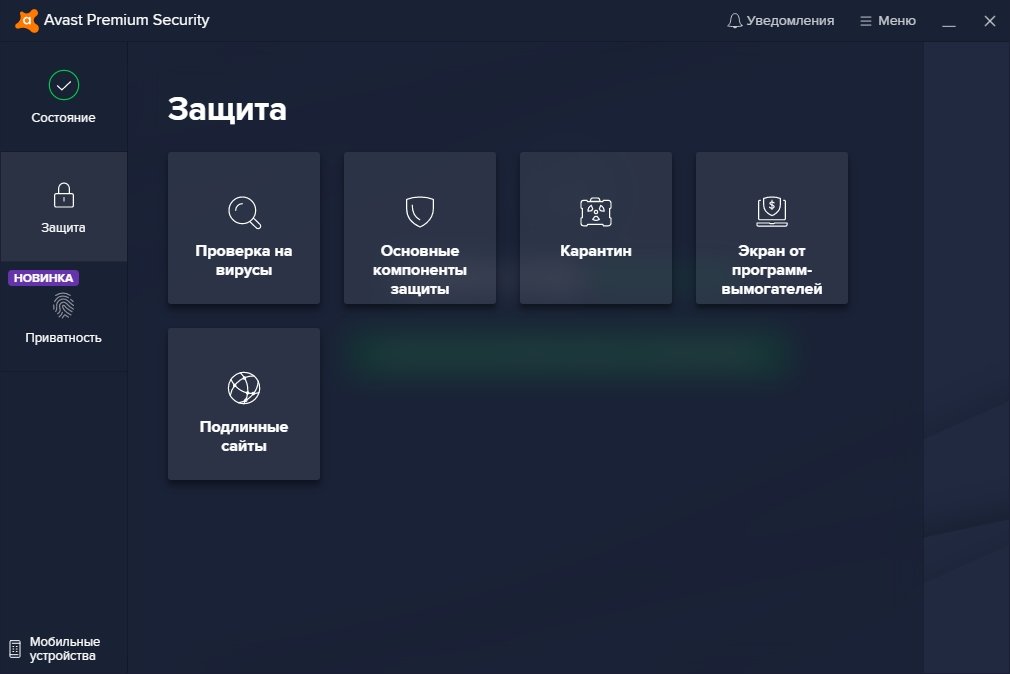Click the globe icon for real sites
This screenshot has height=674, width=1010.
coord(244,388)
